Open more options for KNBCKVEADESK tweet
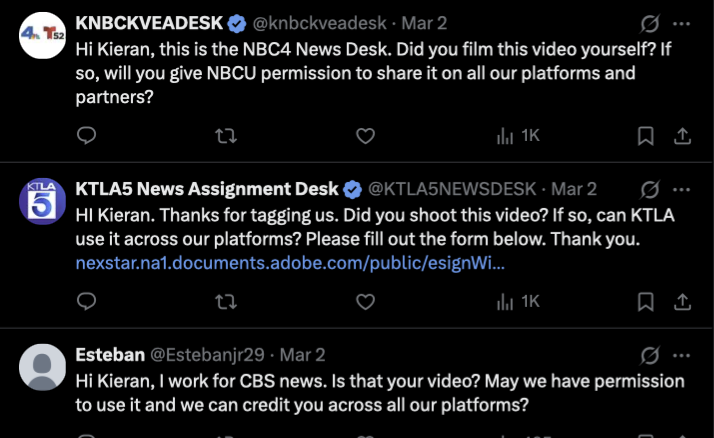714x438 pixels. (681, 24)
